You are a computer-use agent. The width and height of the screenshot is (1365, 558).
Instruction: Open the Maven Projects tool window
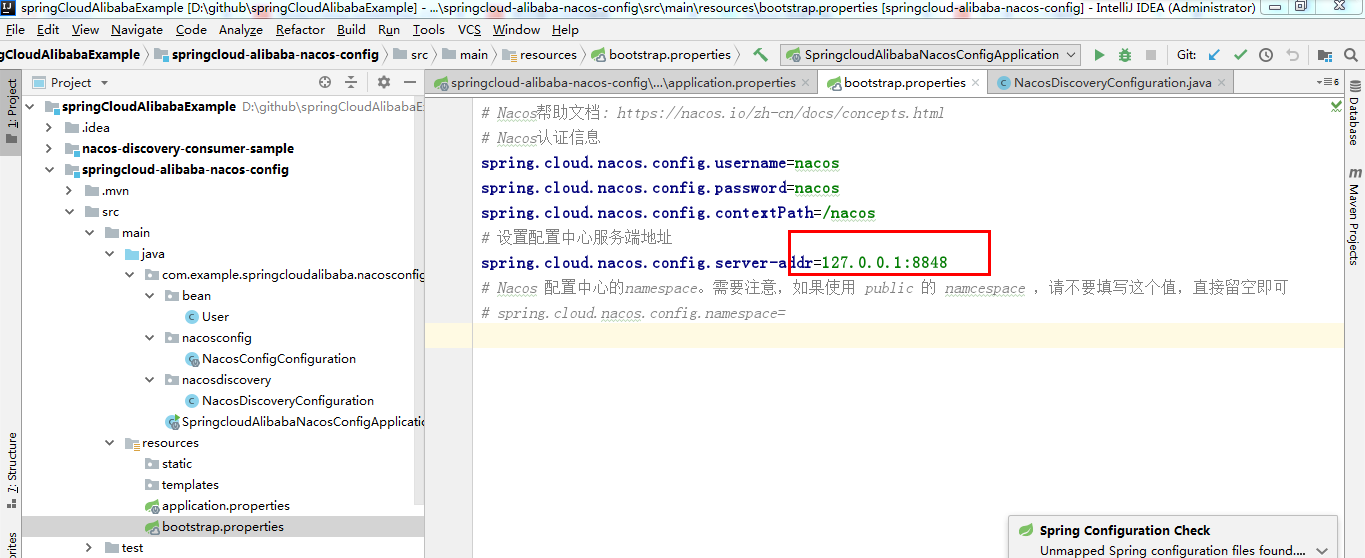tap(1354, 216)
